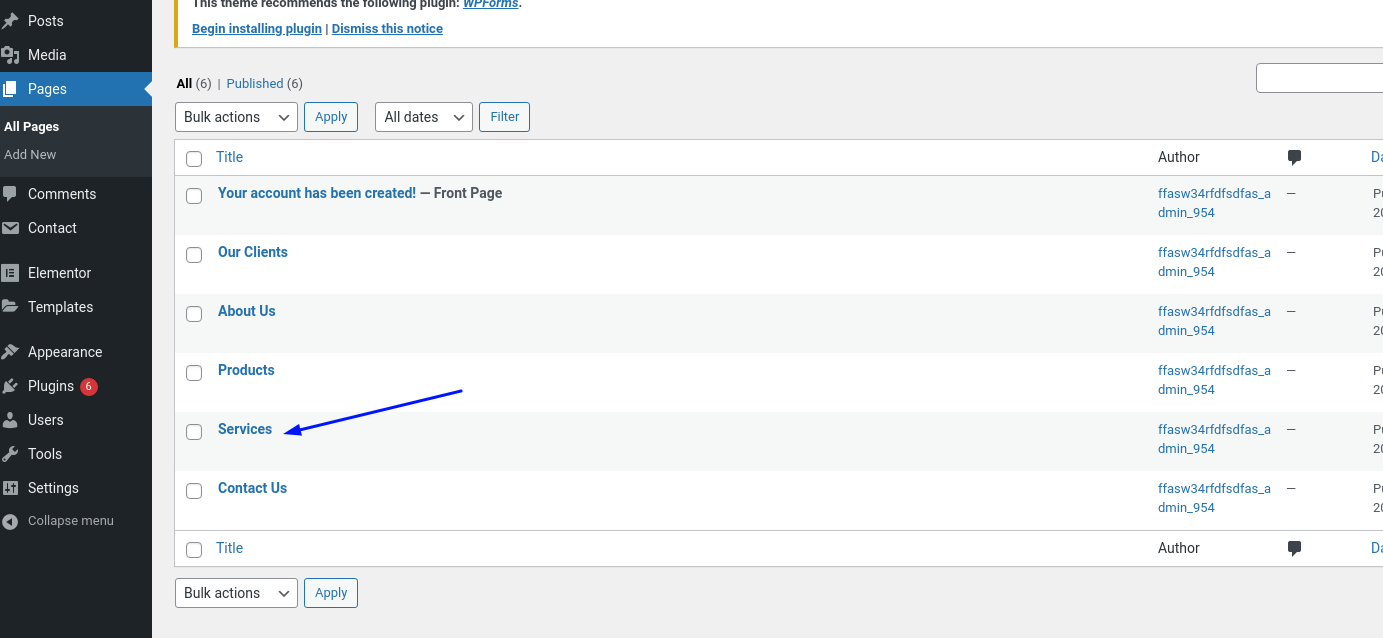This screenshot has height=638, width=1383.
Task: Click the Plugins plug icon
Action: click(x=11, y=386)
